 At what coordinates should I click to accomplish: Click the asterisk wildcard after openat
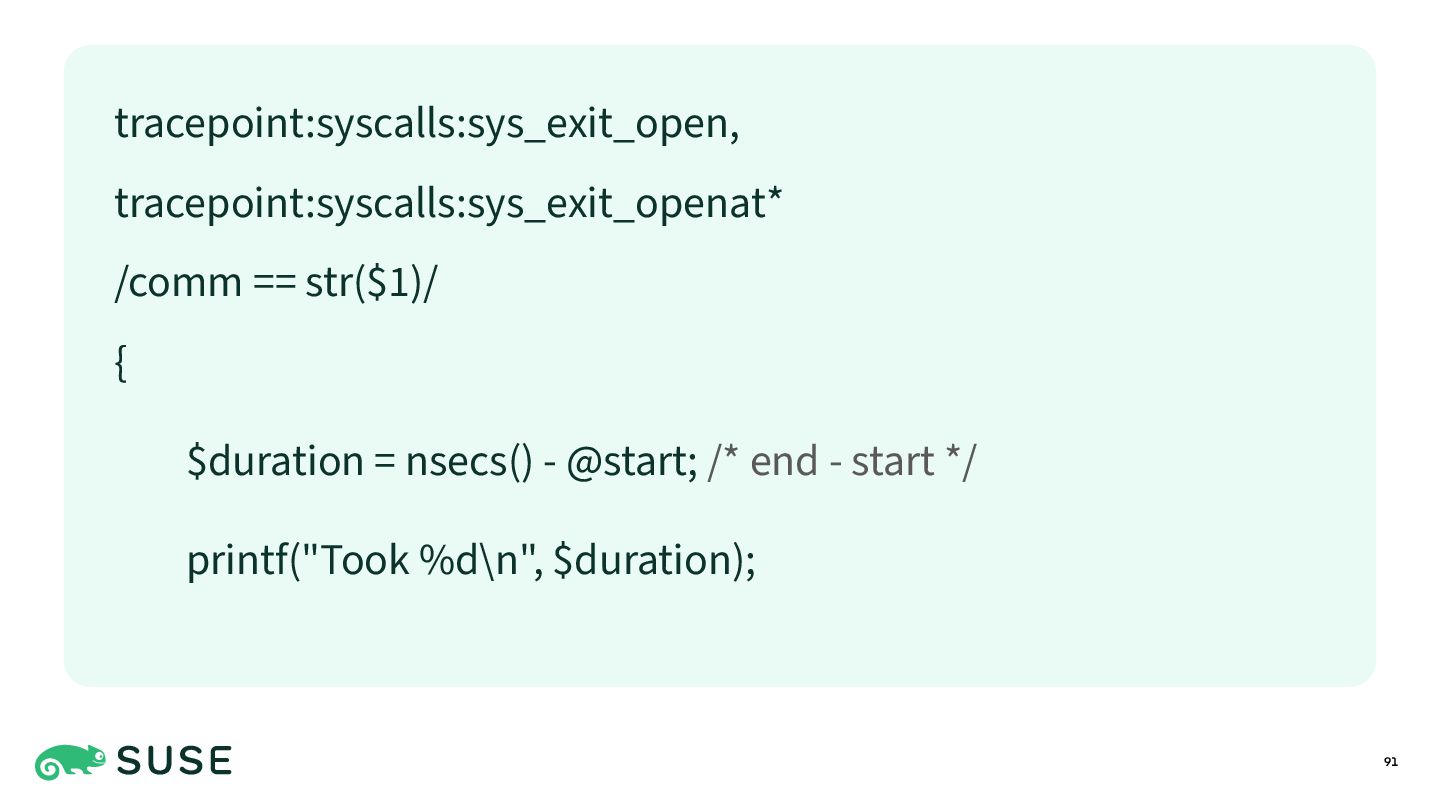pyautogui.click(x=774, y=195)
